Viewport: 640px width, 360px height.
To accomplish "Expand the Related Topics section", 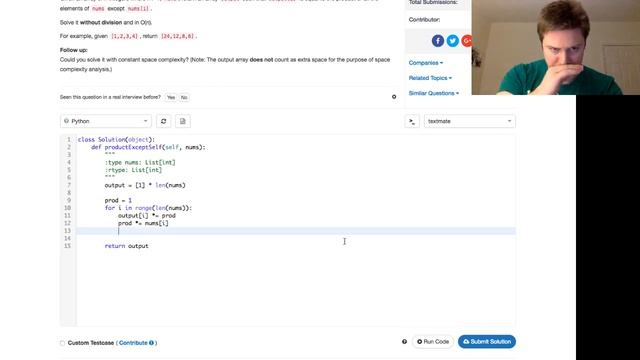I will pos(430,78).
